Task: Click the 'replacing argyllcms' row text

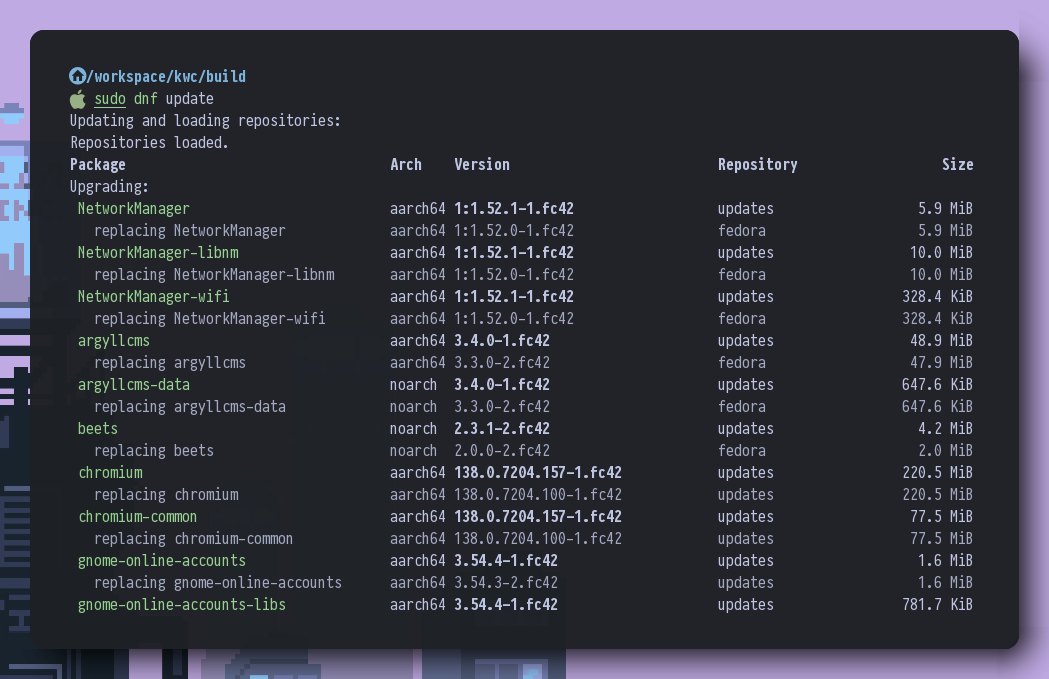Action: coord(170,363)
